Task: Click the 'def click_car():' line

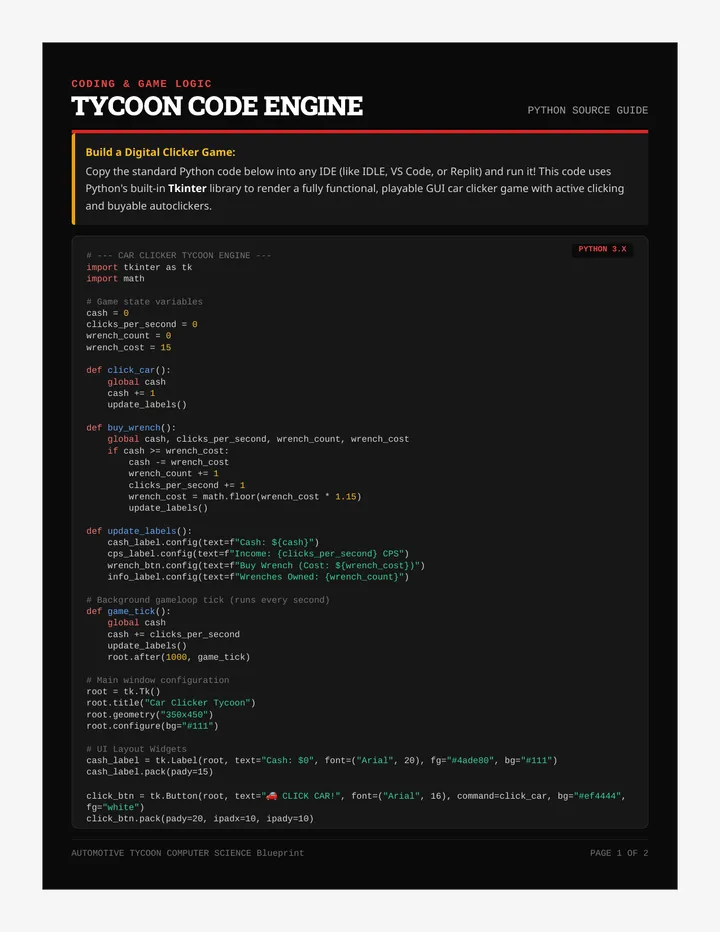Action: point(128,370)
